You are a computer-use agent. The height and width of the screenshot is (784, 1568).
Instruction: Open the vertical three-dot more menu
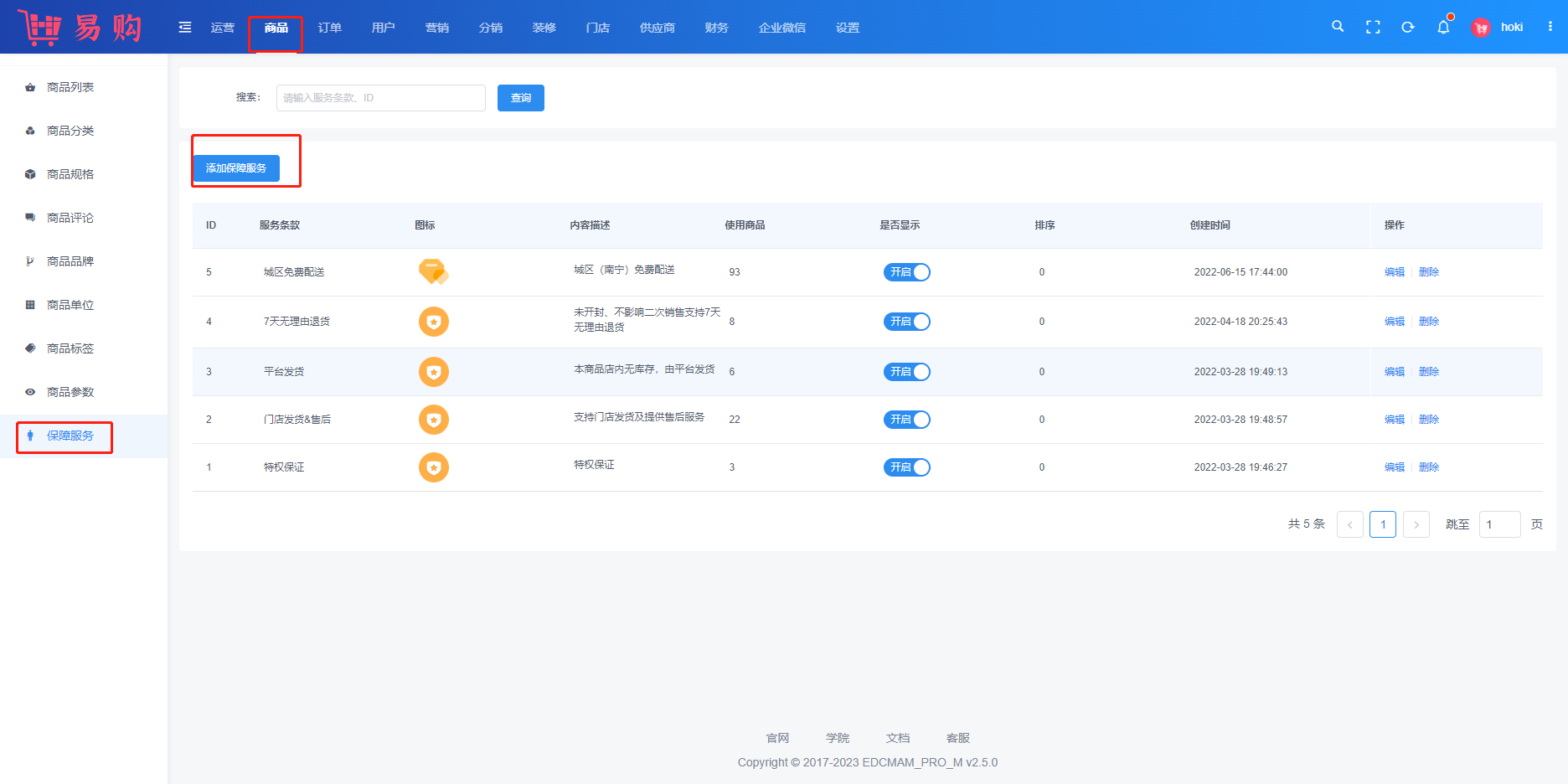[x=1550, y=27]
